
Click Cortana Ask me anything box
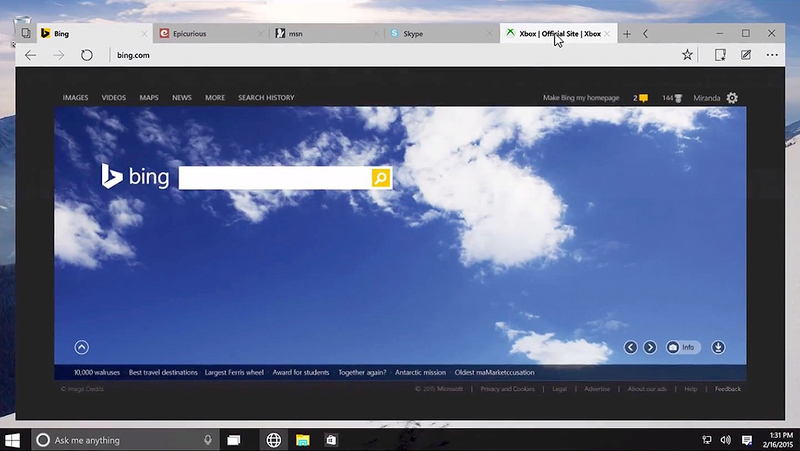tap(125, 440)
